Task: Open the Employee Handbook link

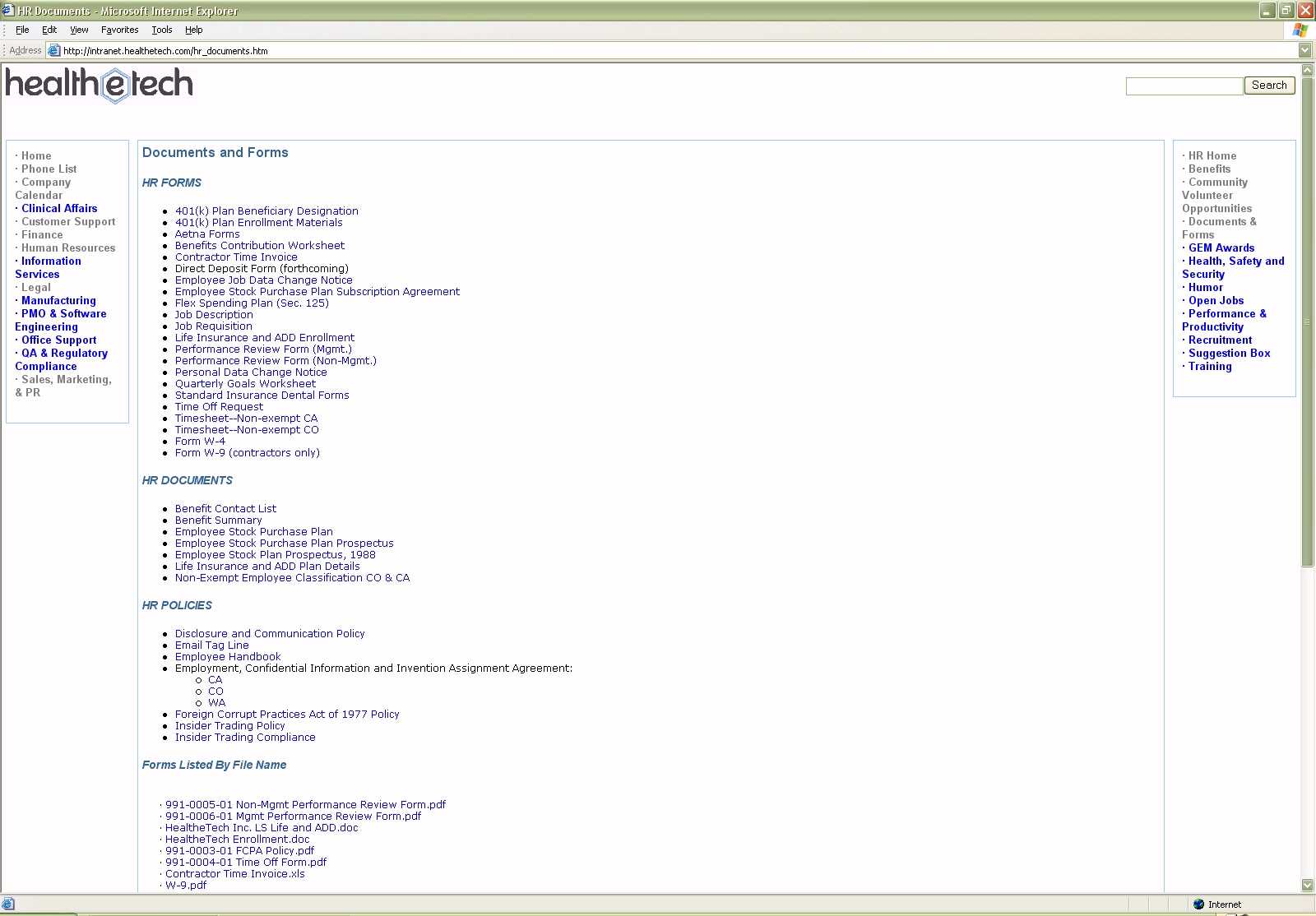Action: 228,656
